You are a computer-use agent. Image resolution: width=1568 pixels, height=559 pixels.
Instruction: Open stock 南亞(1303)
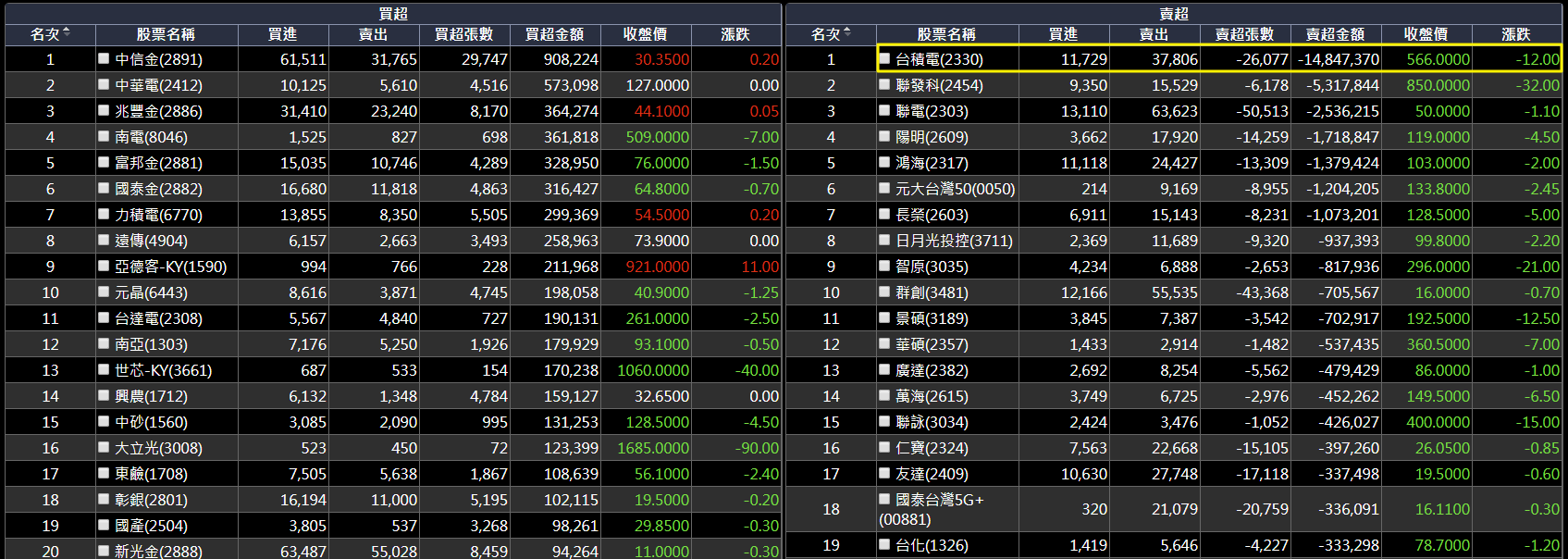(151, 344)
